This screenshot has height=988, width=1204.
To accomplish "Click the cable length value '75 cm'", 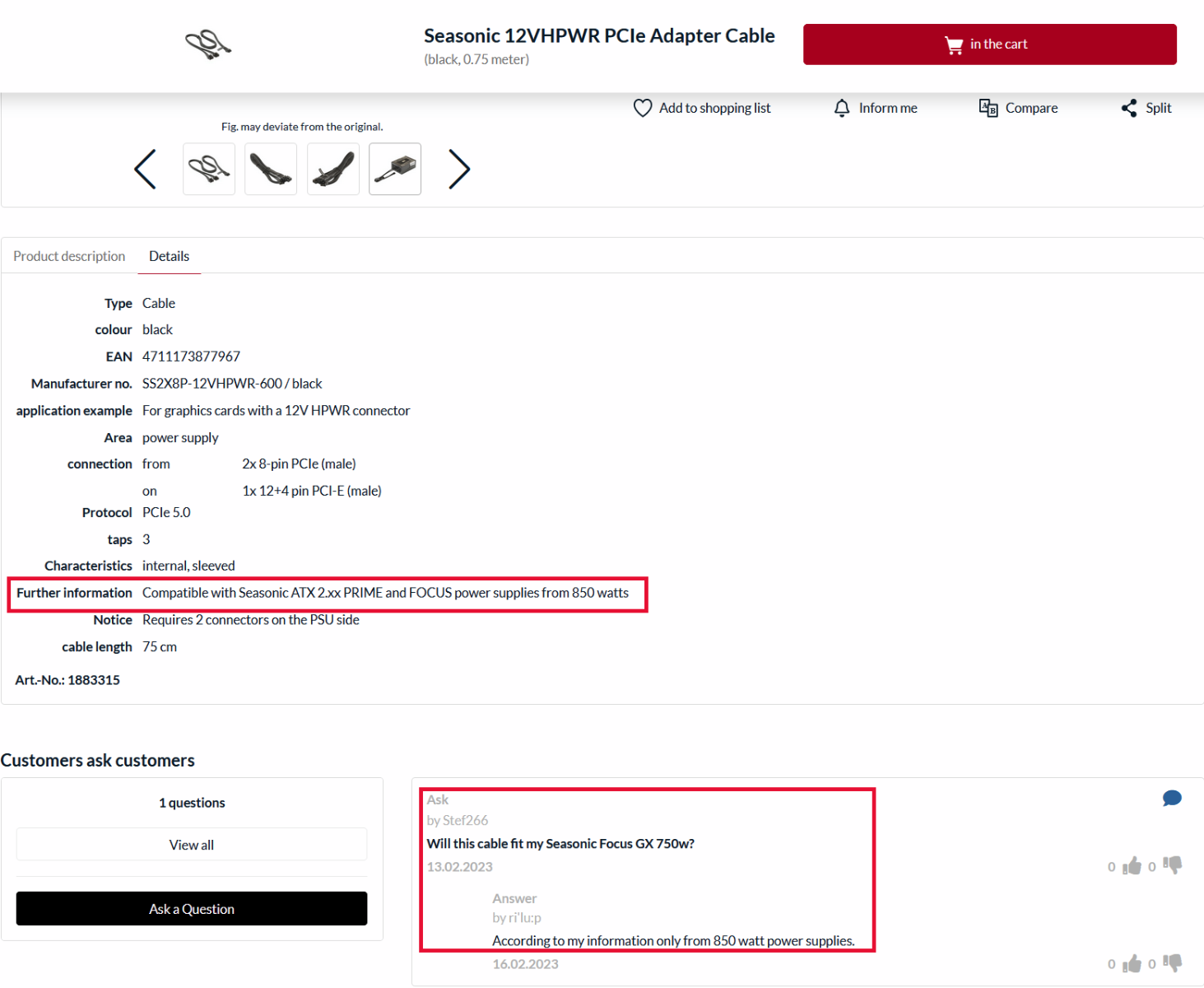I will point(160,647).
